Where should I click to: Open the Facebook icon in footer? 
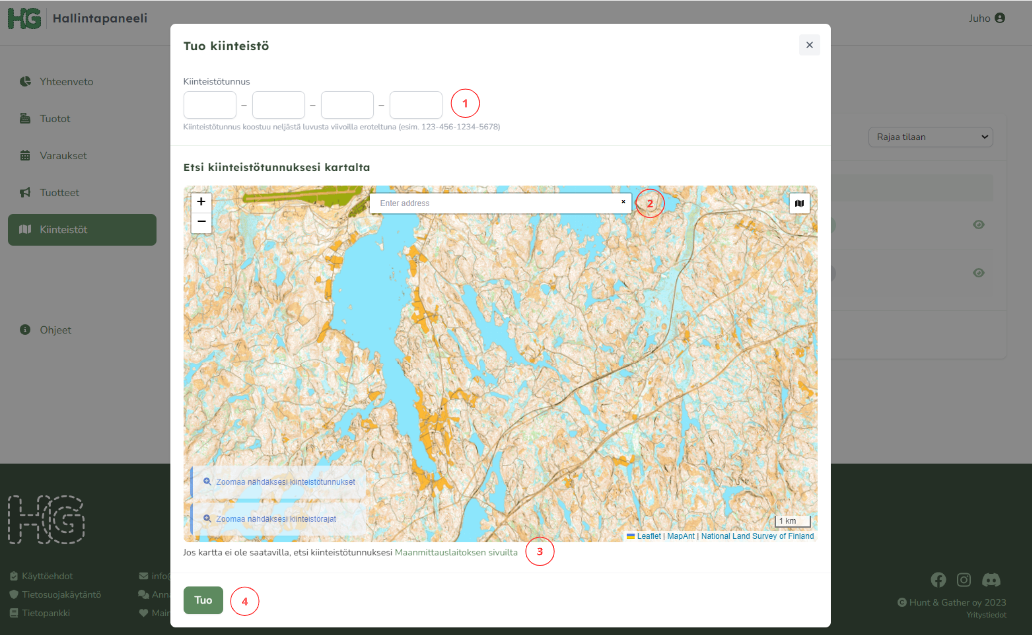point(939,580)
